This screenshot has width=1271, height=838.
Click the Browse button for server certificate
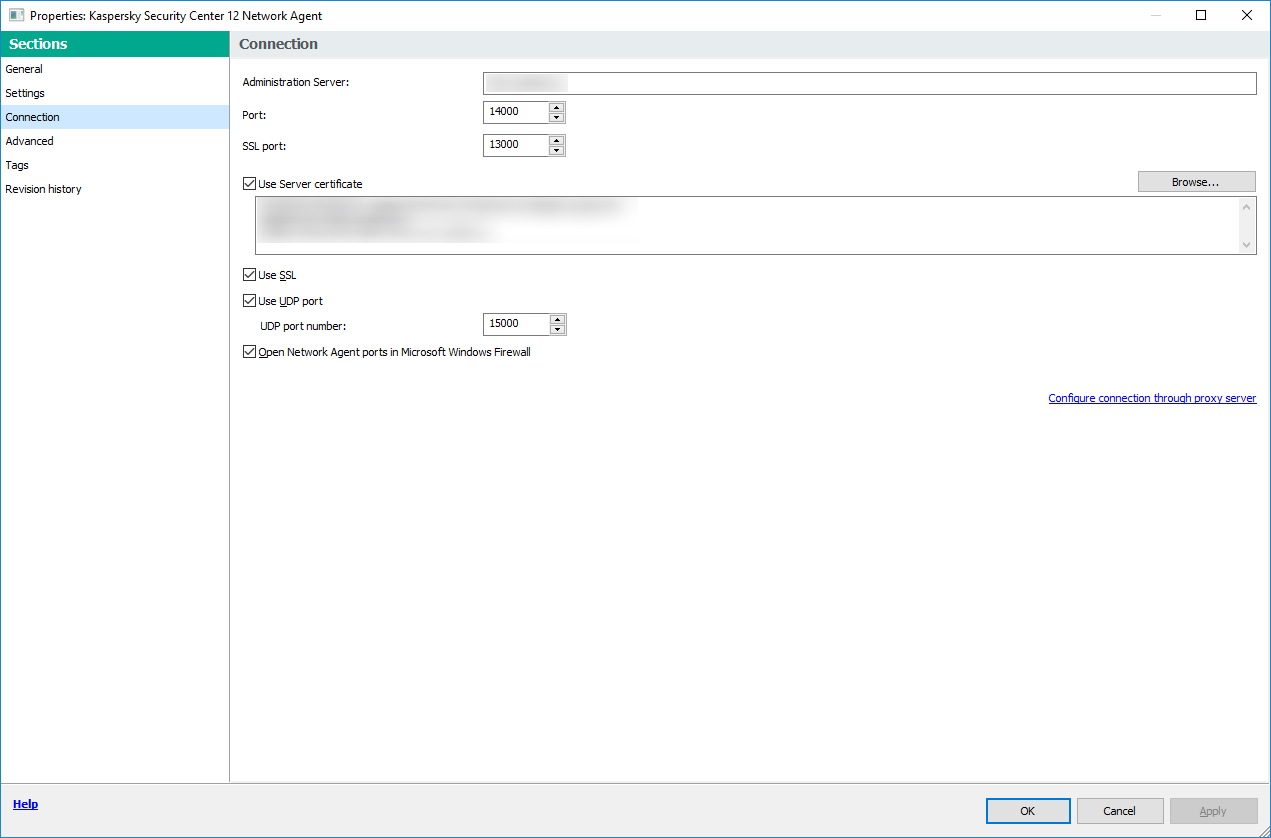(1196, 182)
